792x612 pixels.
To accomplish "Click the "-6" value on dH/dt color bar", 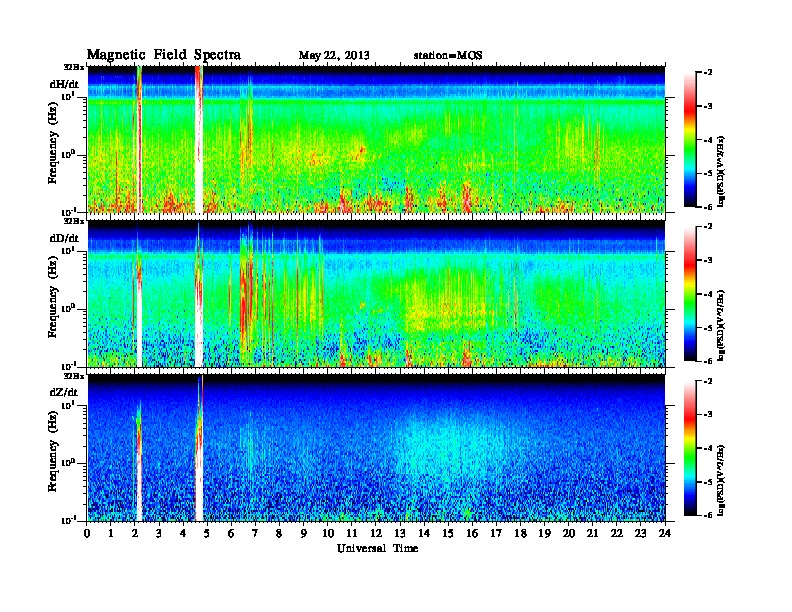I will tap(709, 207).
